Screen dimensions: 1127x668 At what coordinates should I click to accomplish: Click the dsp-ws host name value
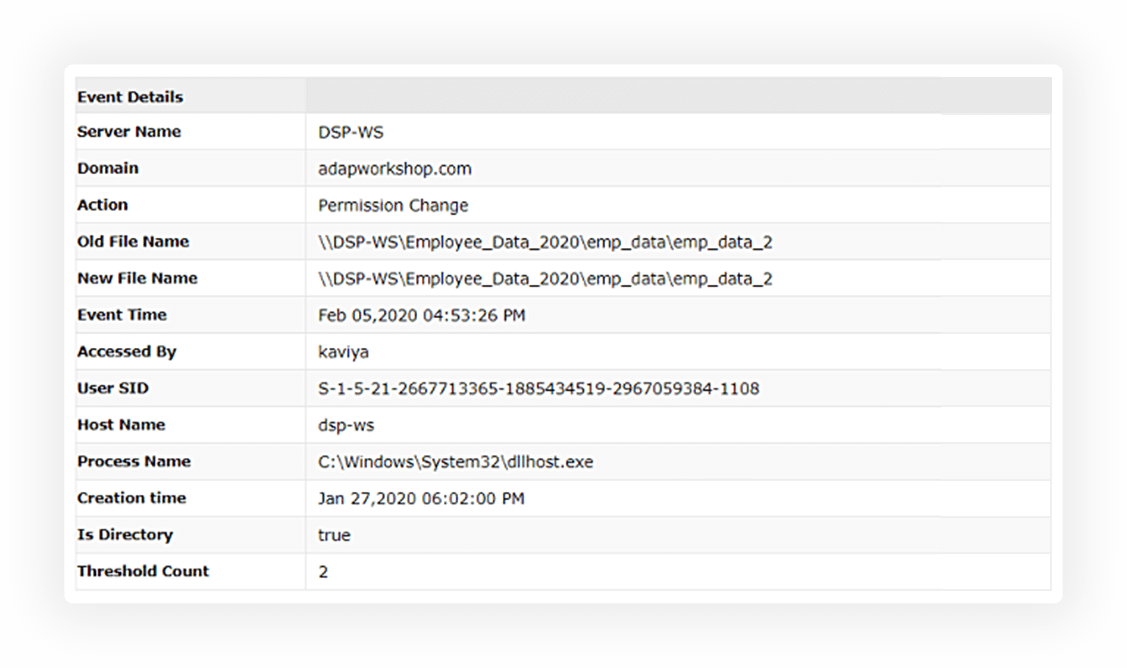[346, 426]
